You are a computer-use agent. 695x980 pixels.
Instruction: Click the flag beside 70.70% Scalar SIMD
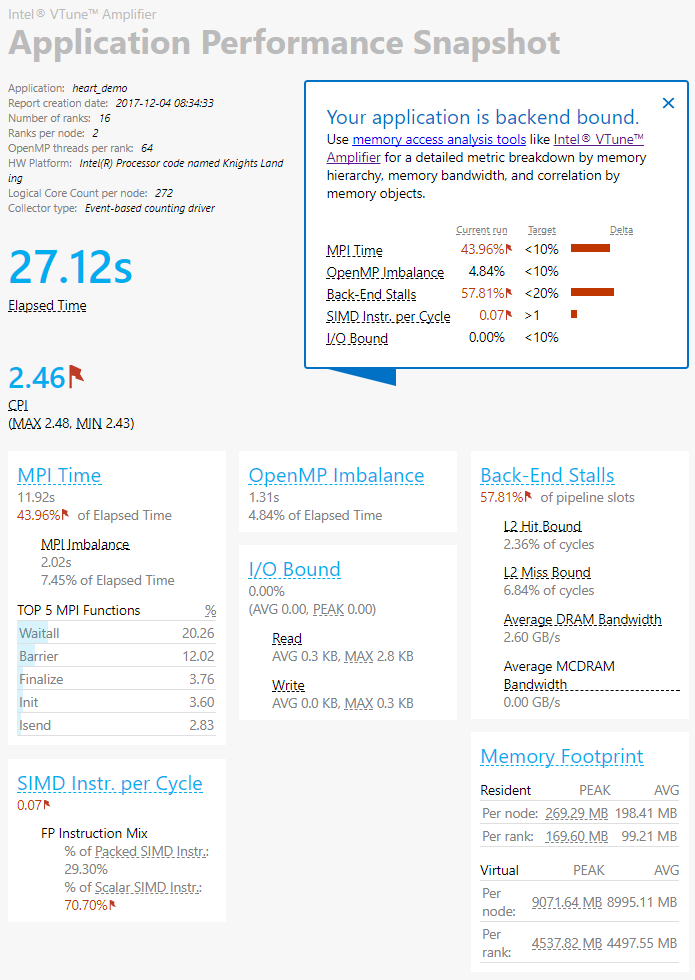pyautogui.click(x=112, y=904)
